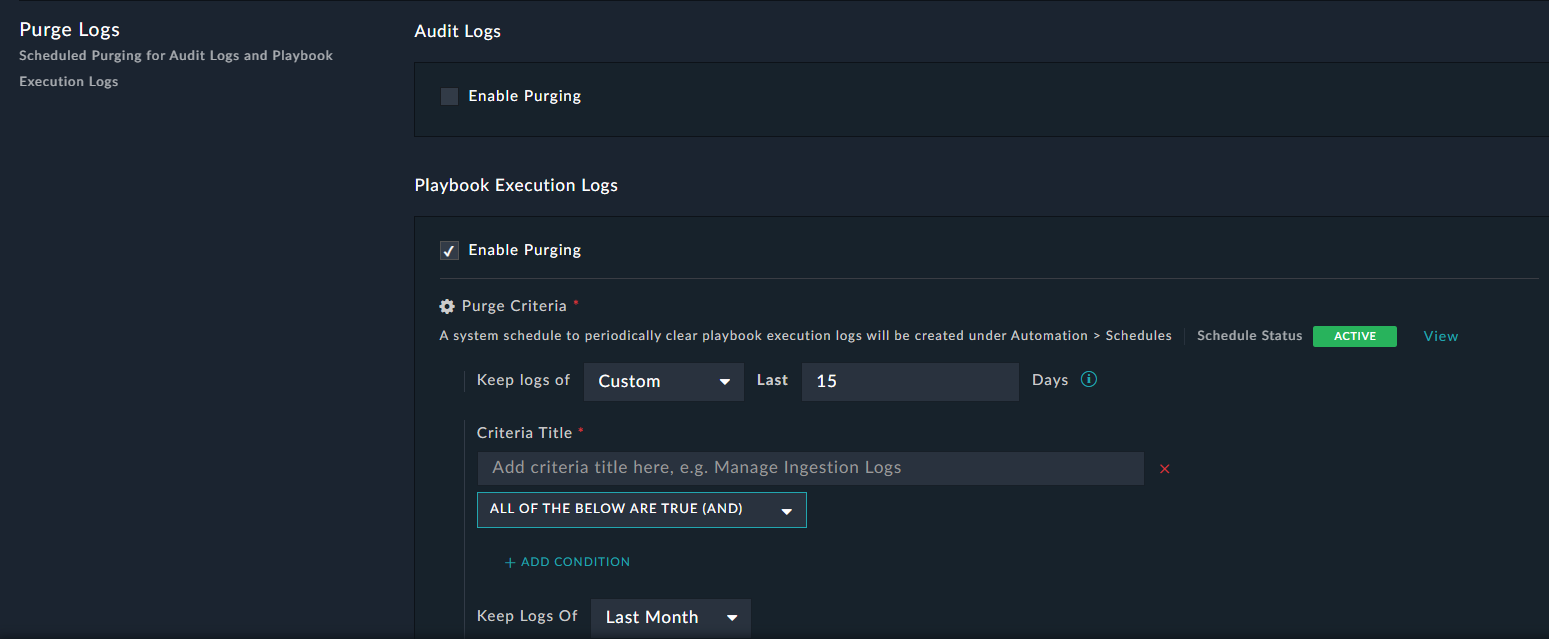The width and height of the screenshot is (1549, 639).
Task: Click the ACTIVE schedule status badge
Action: click(1355, 336)
